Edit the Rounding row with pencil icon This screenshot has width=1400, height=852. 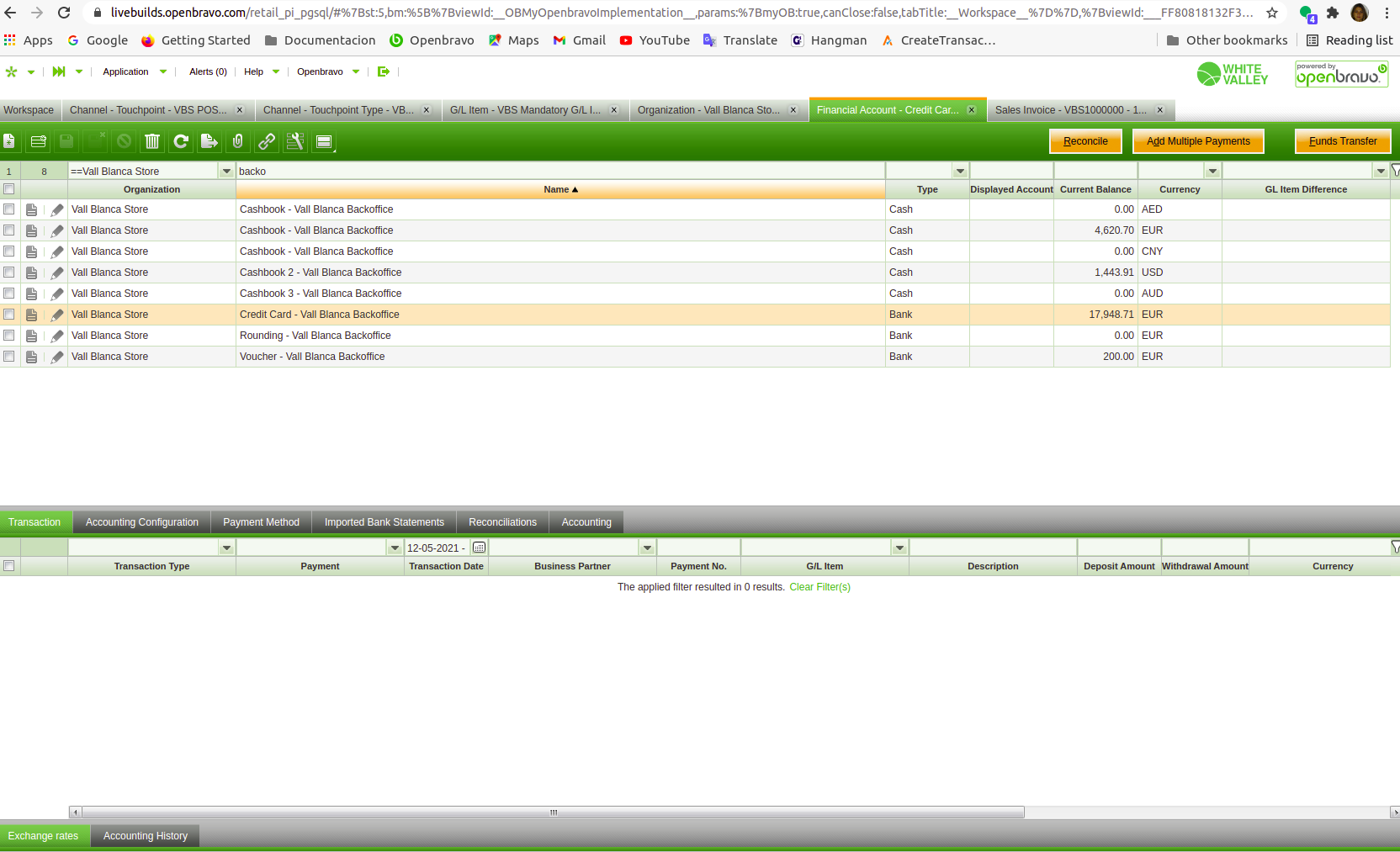(x=57, y=336)
